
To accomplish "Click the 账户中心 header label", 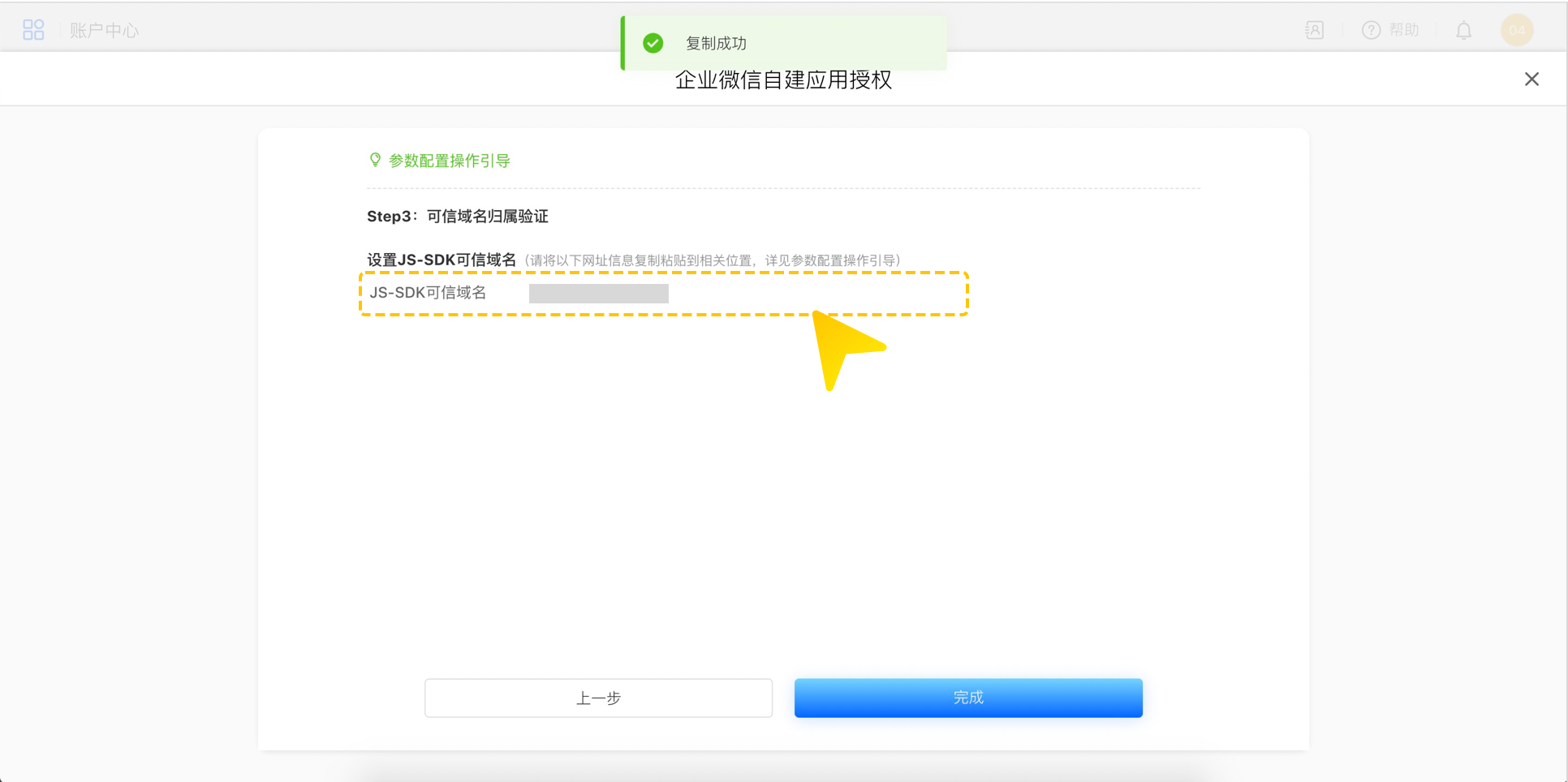I will tap(104, 31).
